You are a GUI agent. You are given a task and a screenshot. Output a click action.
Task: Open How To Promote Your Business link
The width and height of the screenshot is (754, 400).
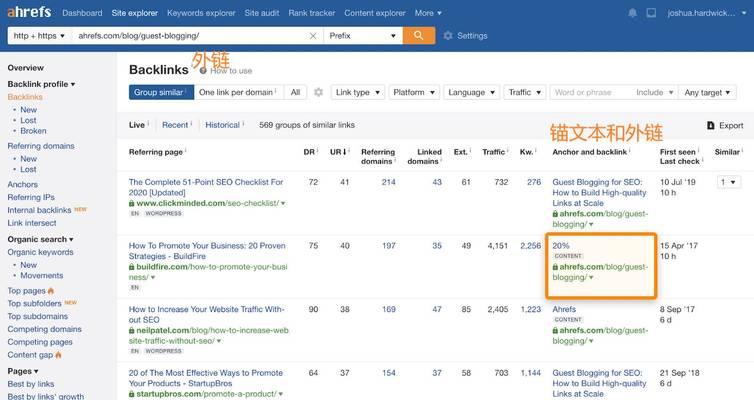[207, 251]
